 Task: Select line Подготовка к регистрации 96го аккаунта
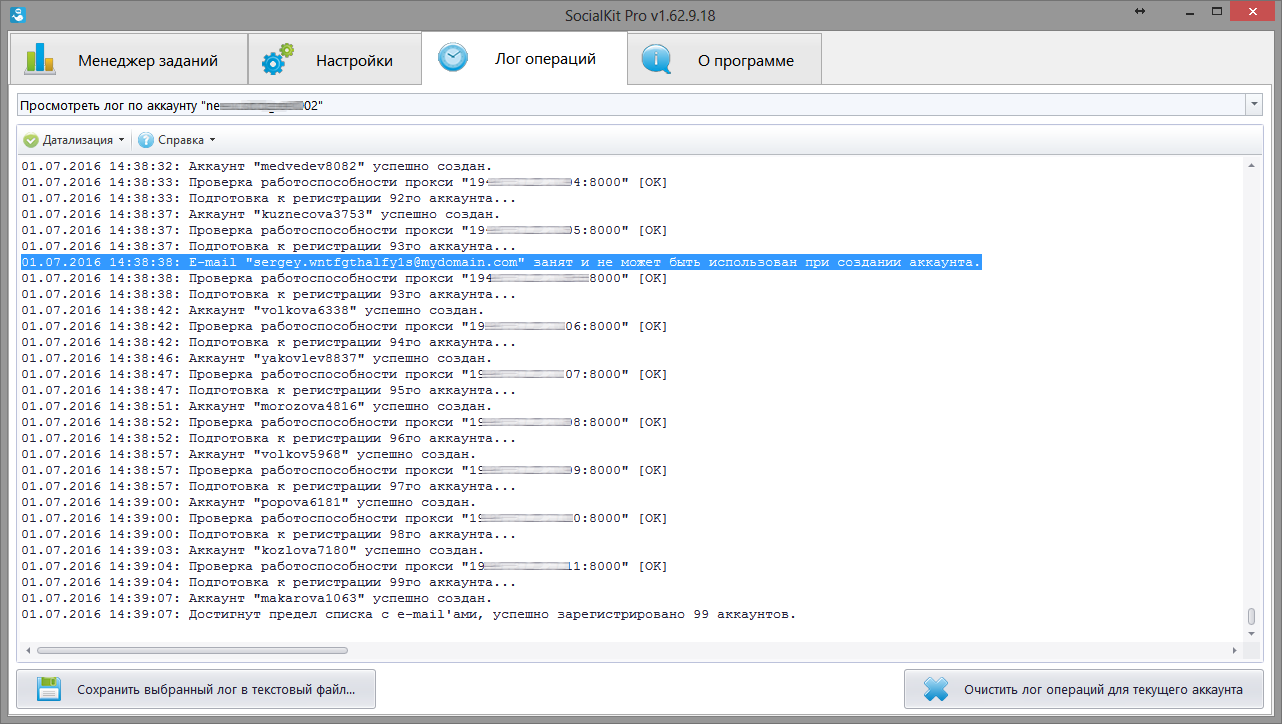click(x=269, y=438)
